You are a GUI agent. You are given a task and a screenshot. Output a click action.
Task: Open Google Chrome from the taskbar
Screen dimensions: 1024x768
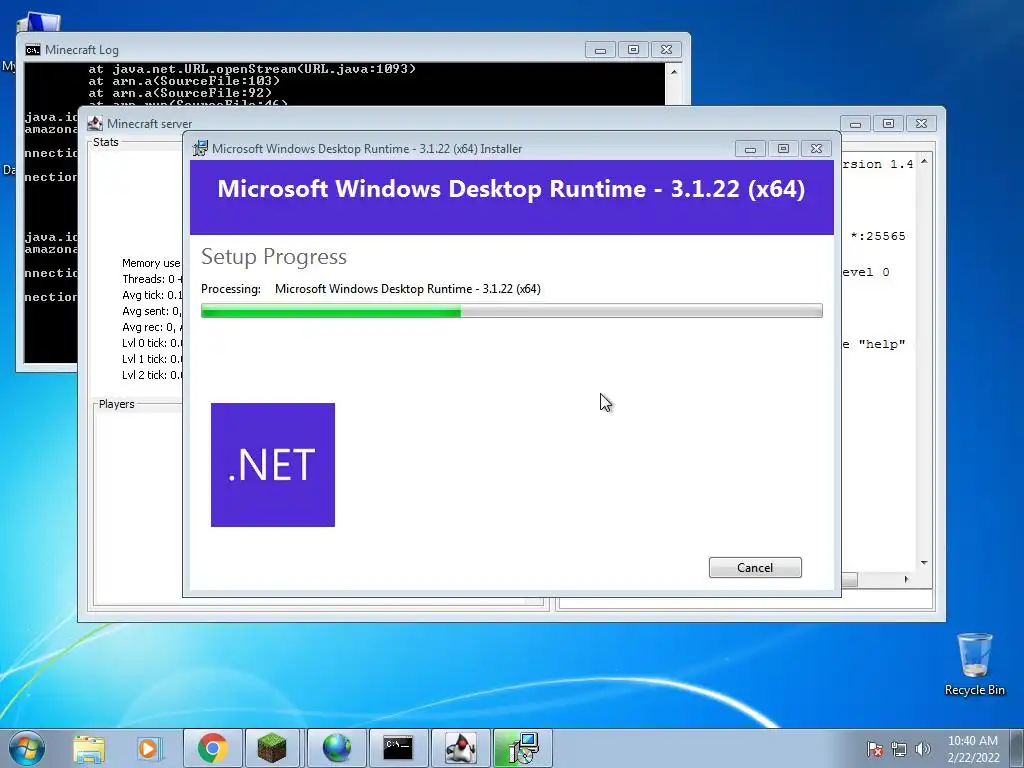[x=212, y=748]
